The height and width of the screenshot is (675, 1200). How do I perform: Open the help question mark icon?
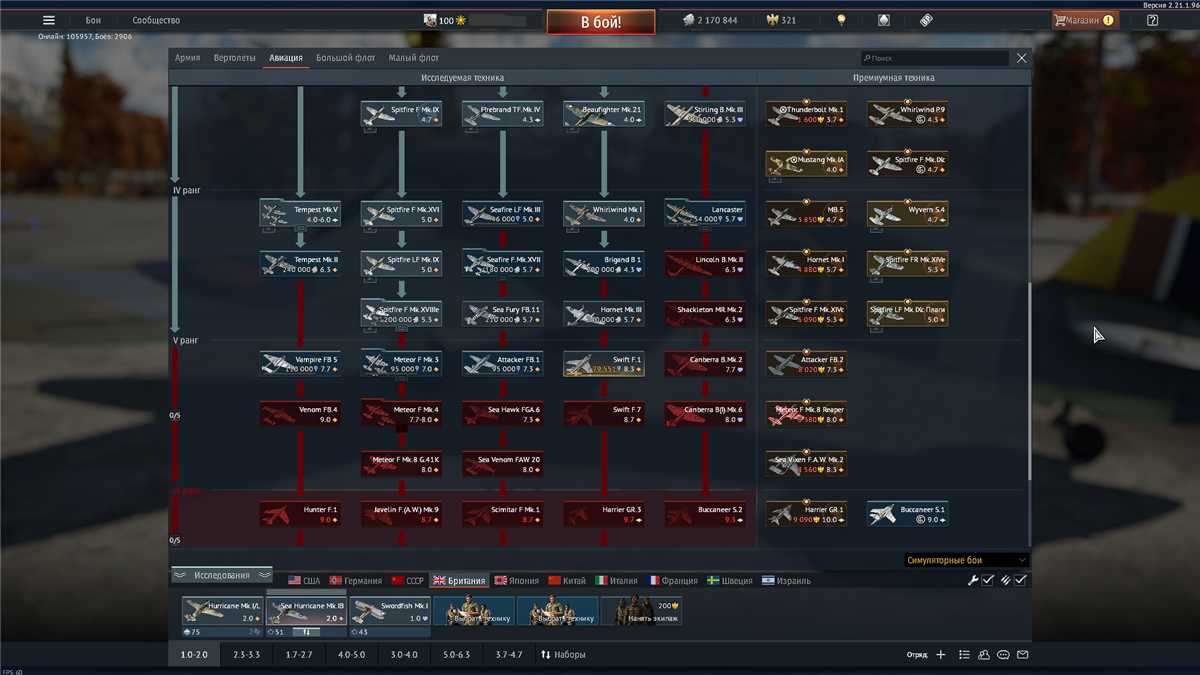[1152, 20]
